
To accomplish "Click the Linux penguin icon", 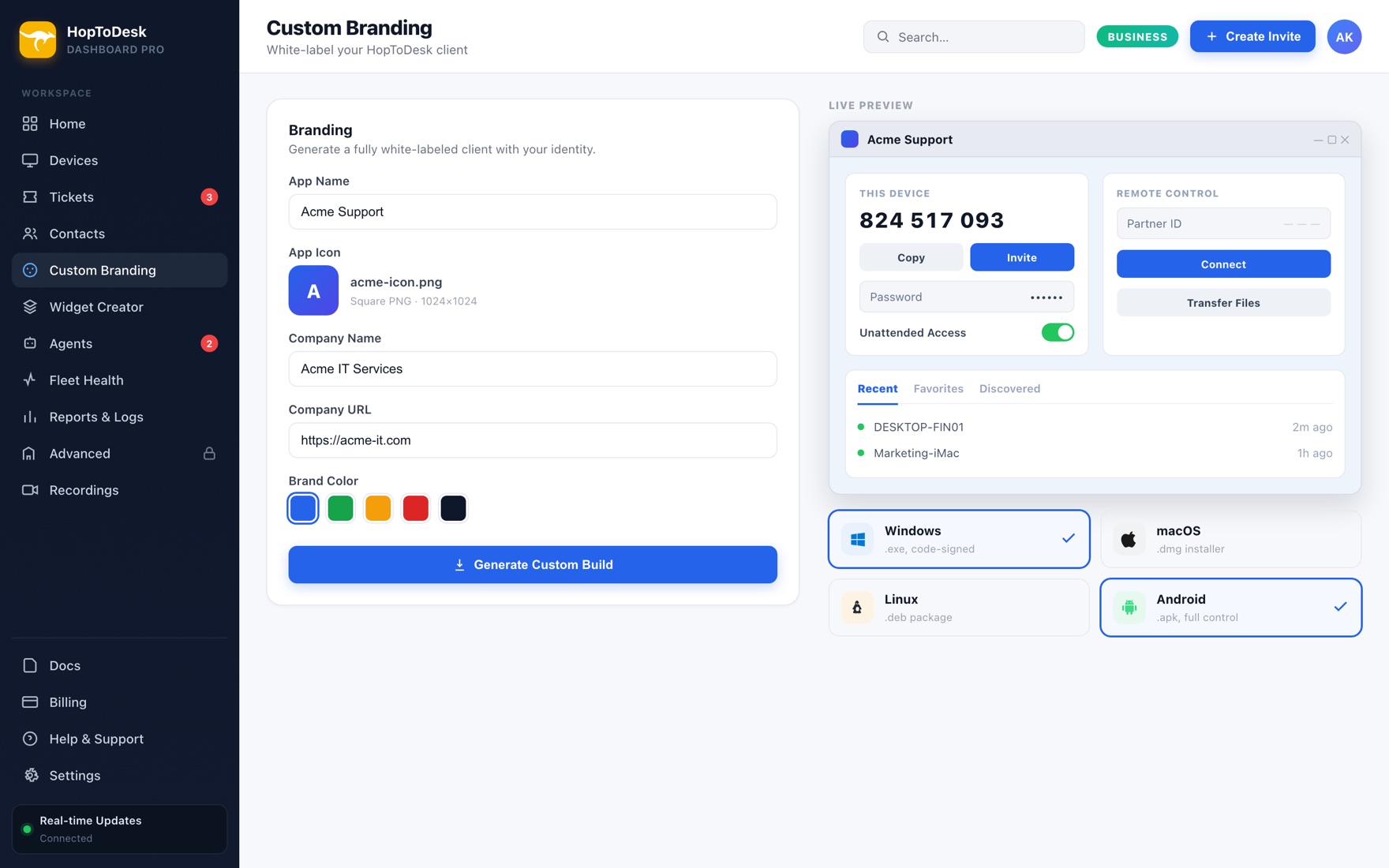I will coord(858,608).
